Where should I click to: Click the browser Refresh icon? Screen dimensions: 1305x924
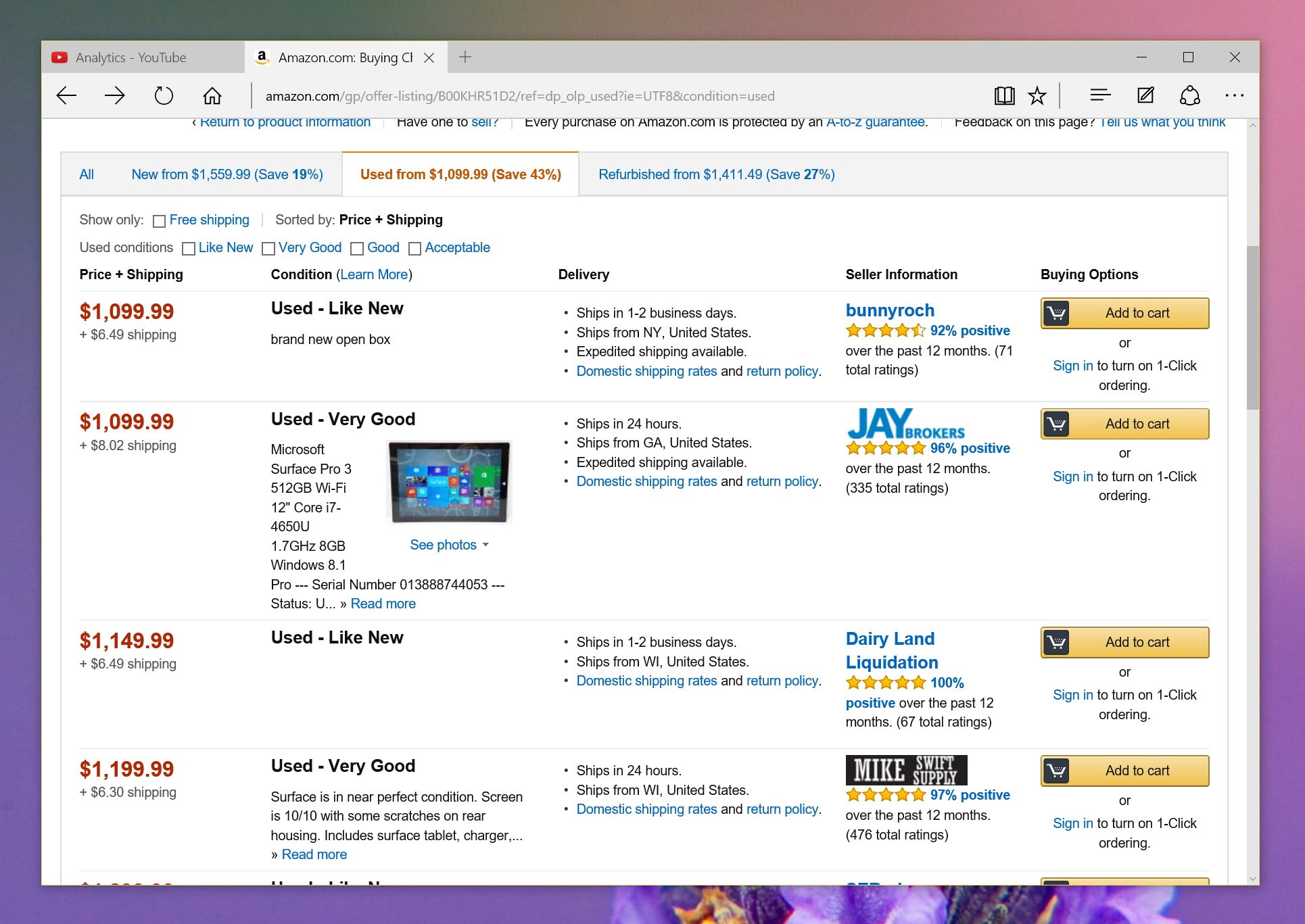(164, 96)
